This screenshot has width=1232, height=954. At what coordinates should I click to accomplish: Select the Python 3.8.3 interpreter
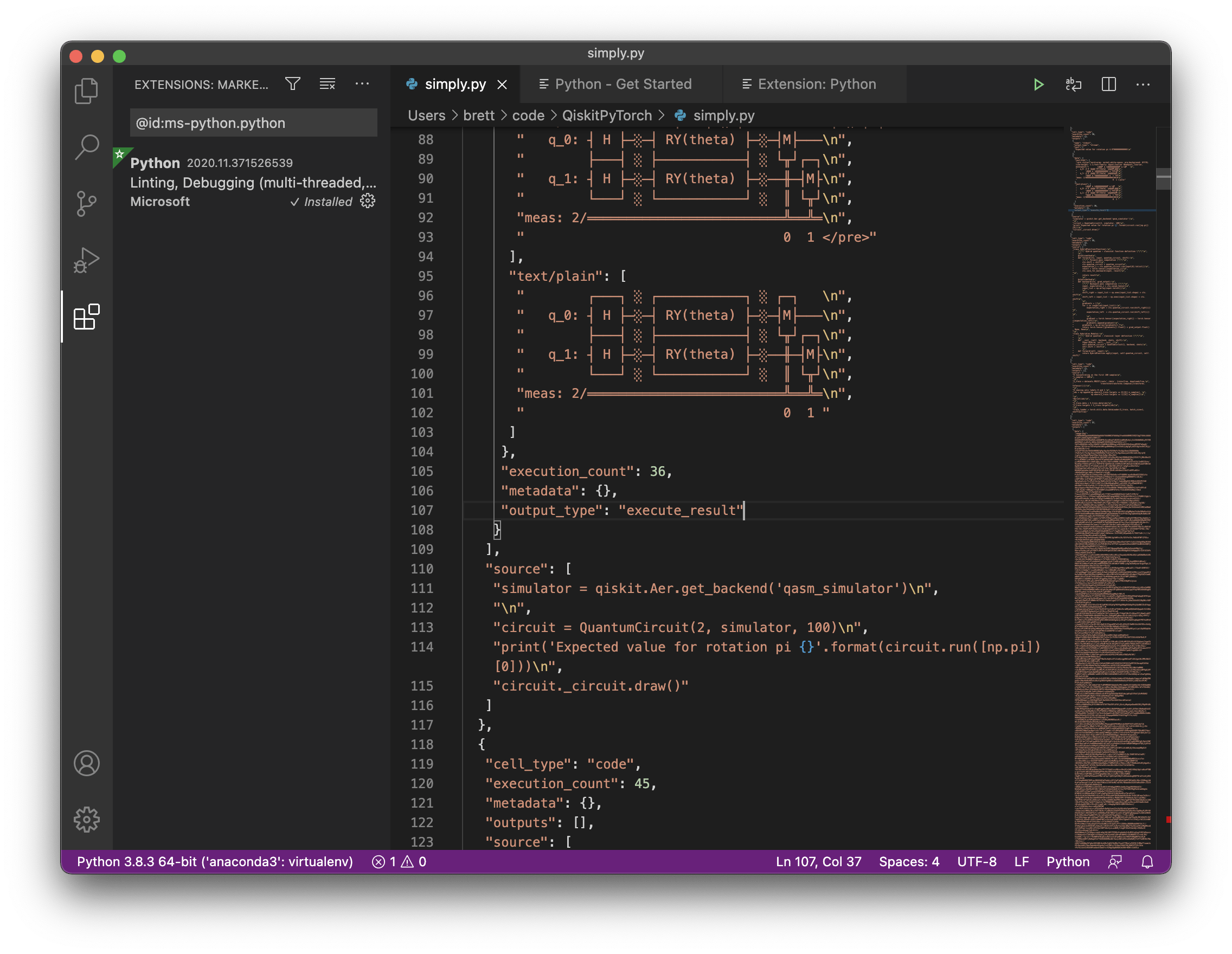click(x=214, y=861)
